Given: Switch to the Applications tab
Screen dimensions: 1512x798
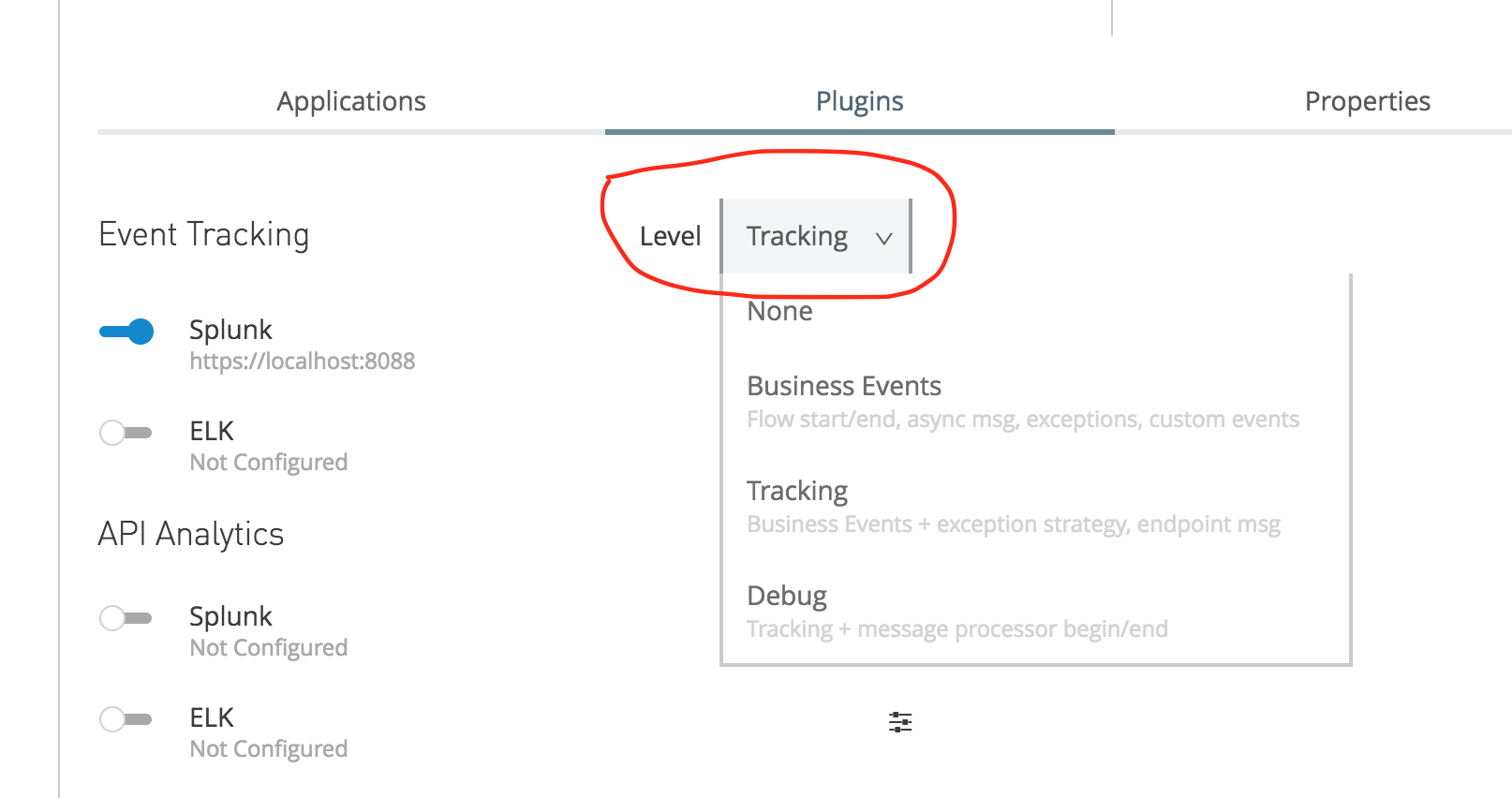Looking at the screenshot, I should click(x=351, y=101).
